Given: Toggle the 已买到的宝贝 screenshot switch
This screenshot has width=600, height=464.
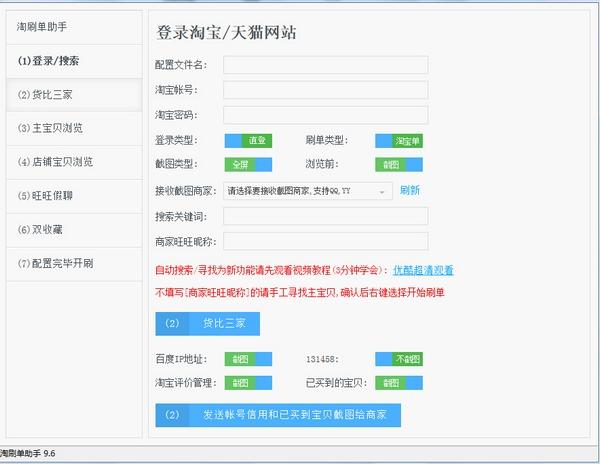Looking at the screenshot, I should [399, 383].
